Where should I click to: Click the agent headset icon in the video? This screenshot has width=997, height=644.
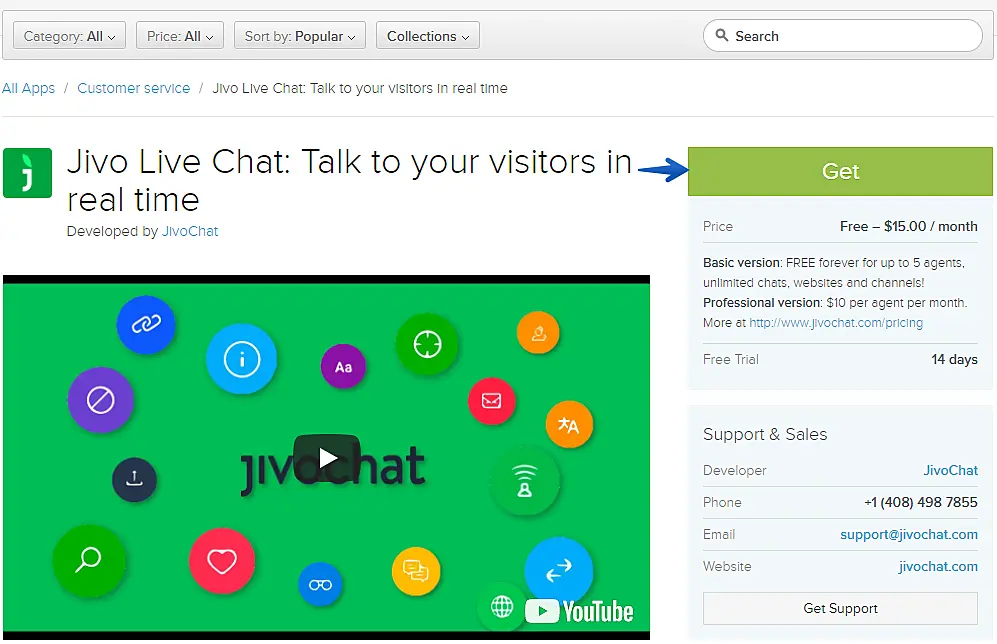pyautogui.click(x=526, y=482)
